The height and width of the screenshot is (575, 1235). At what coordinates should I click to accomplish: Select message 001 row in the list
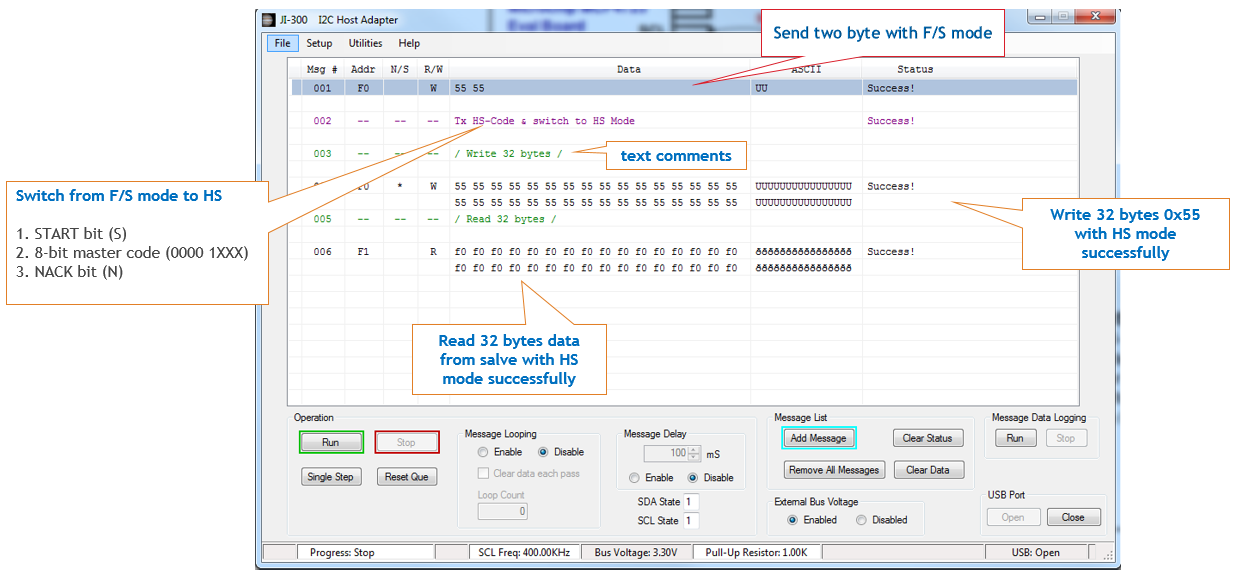pos(600,88)
